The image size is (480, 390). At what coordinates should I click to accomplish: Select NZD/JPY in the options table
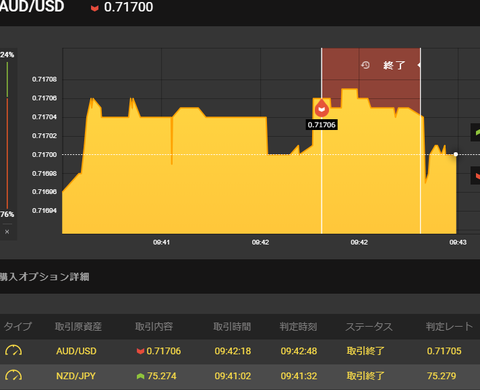point(76,376)
